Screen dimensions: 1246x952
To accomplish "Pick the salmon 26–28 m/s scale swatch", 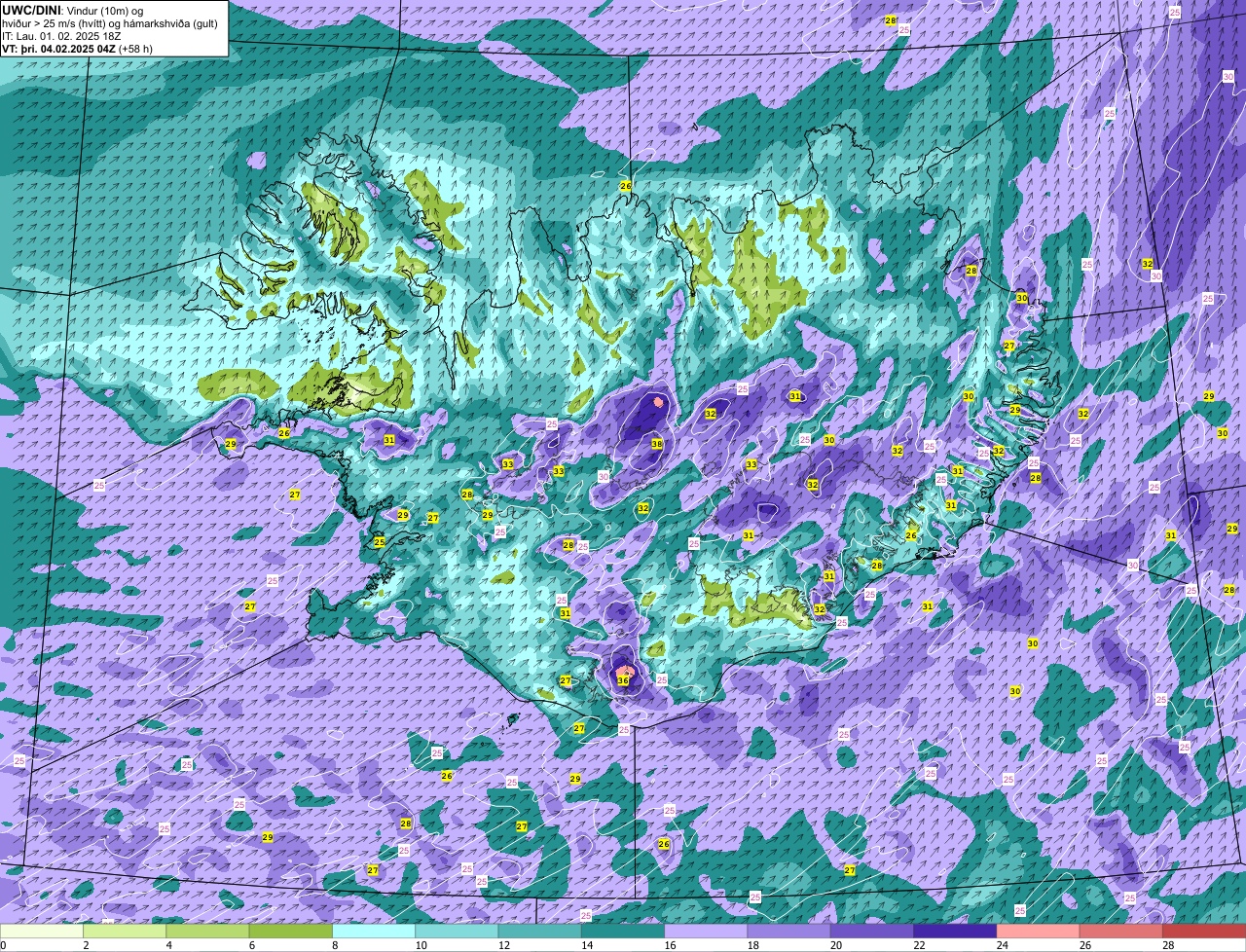I will (x=1121, y=932).
